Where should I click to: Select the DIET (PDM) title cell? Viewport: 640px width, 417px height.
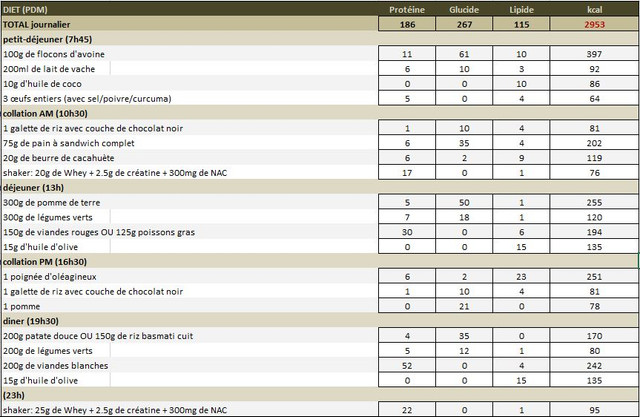click(29, 8)
